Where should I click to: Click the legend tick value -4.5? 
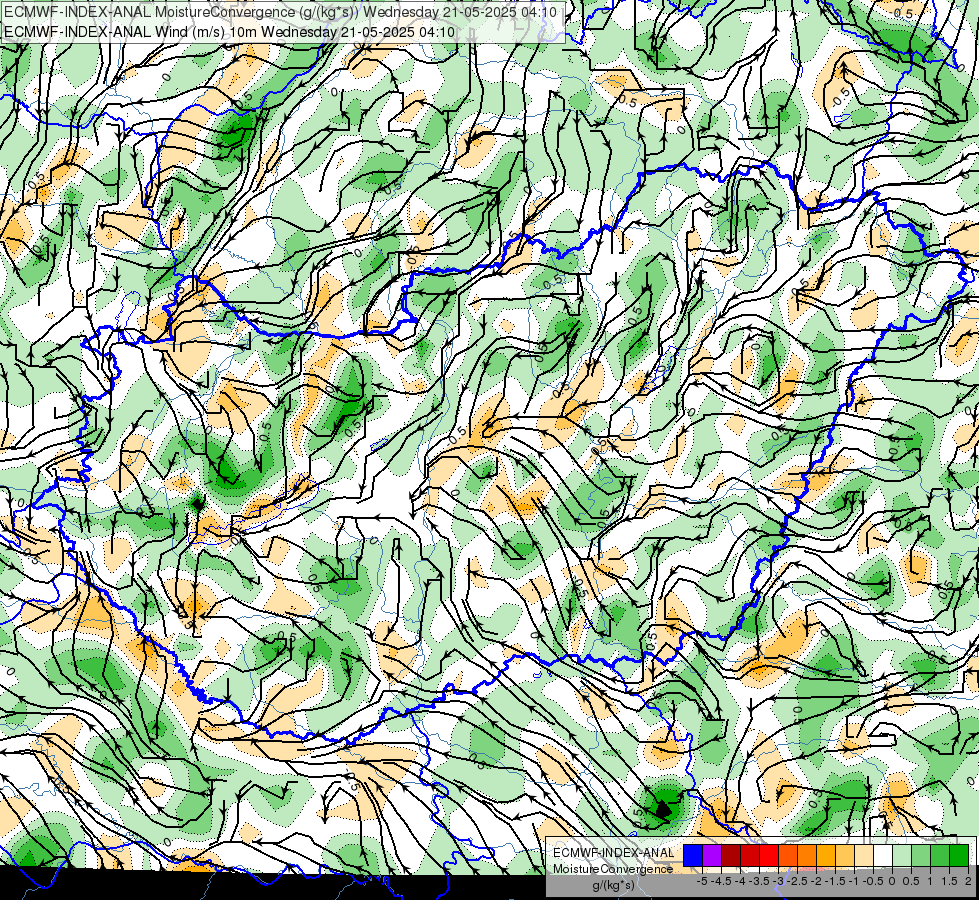click(x=721, y=881)
